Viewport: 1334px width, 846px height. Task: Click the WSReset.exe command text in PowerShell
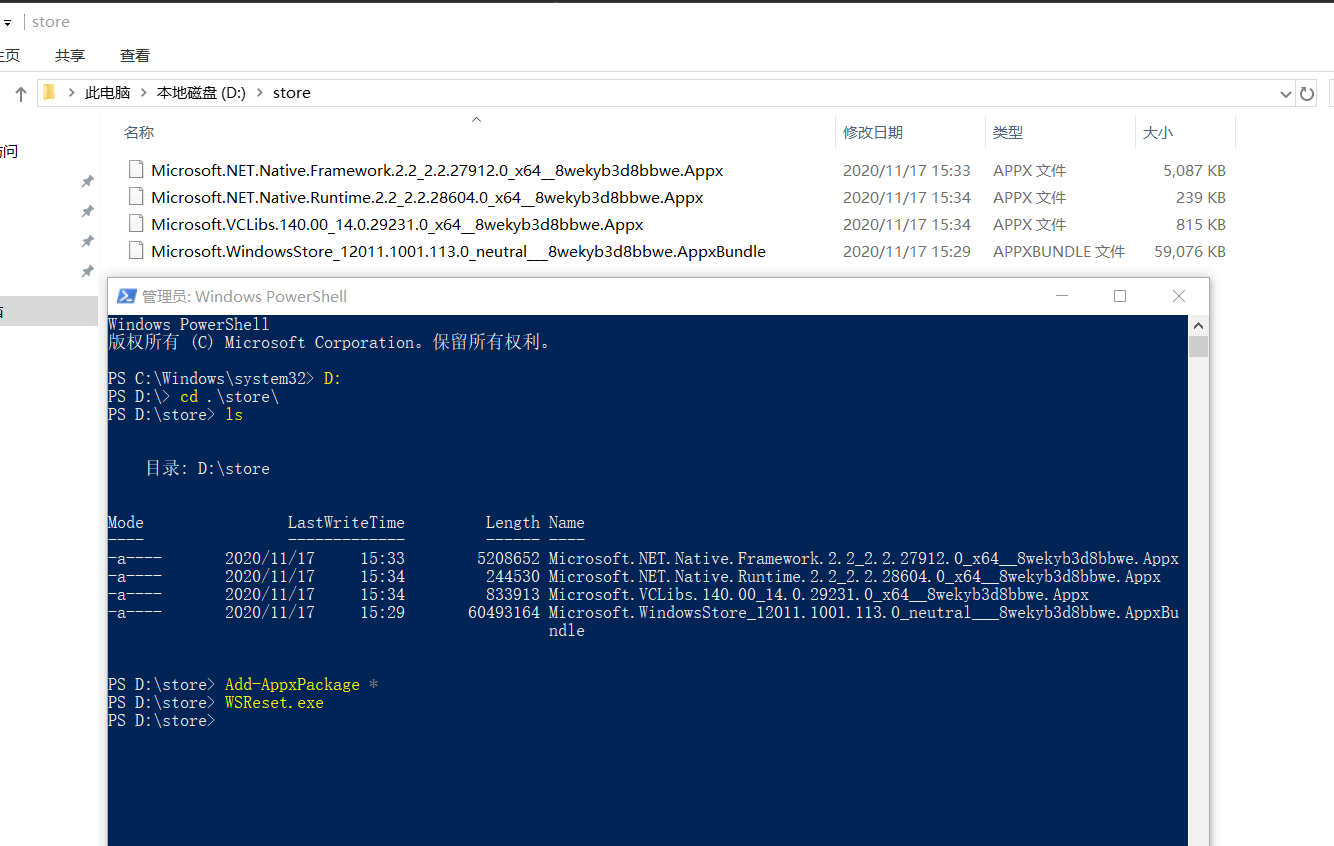pyautogui.click(x=274, y=703)
